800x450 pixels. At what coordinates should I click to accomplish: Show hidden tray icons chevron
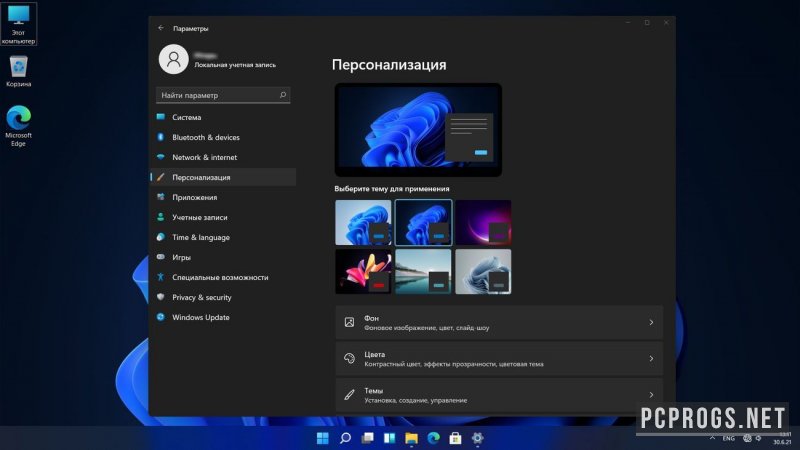[x=712, y=438]
